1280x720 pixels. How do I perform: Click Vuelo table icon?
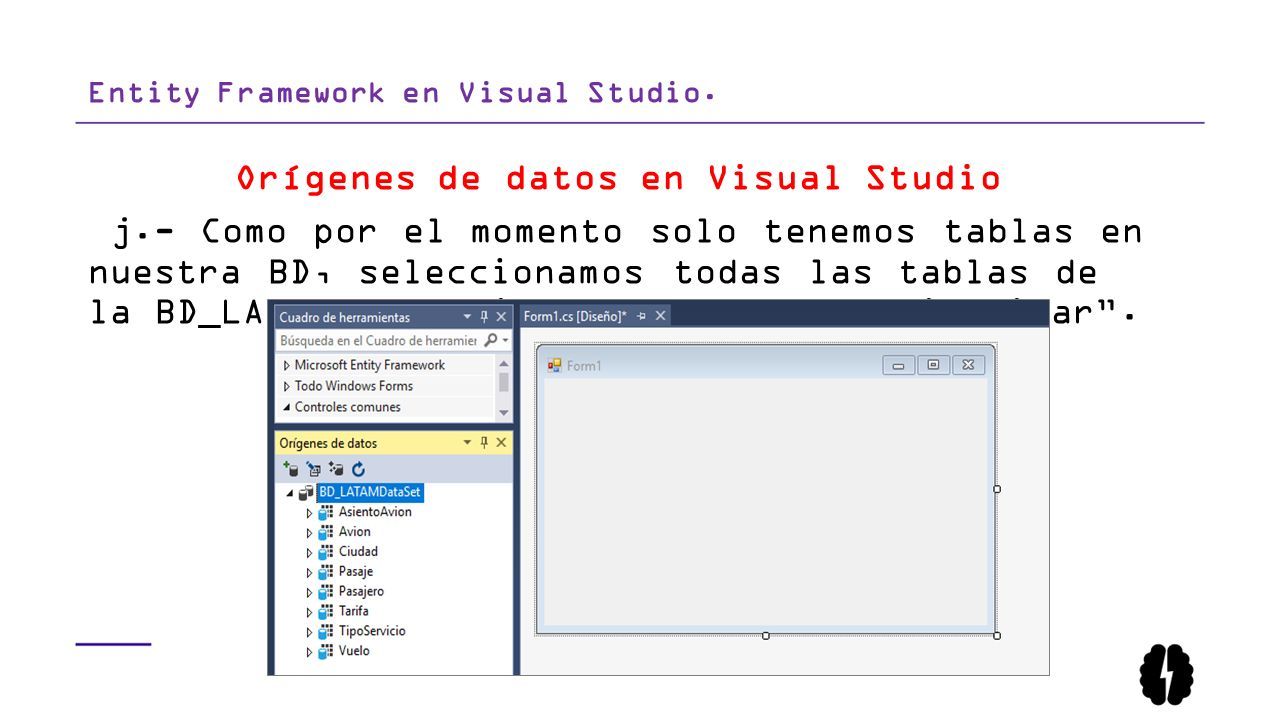point(326,651)
